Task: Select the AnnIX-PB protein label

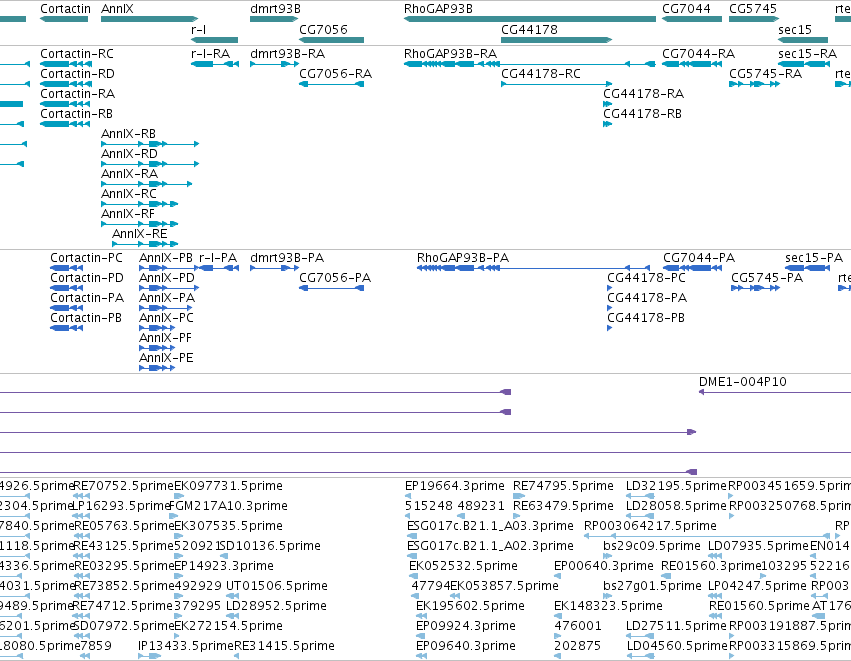Action: pyautogui.click(x=166, y=258)
